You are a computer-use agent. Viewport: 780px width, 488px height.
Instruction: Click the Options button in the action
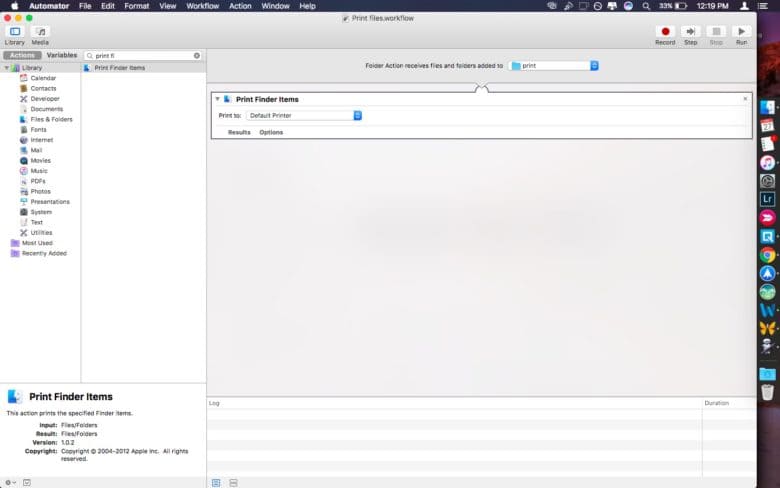point(271,132)
